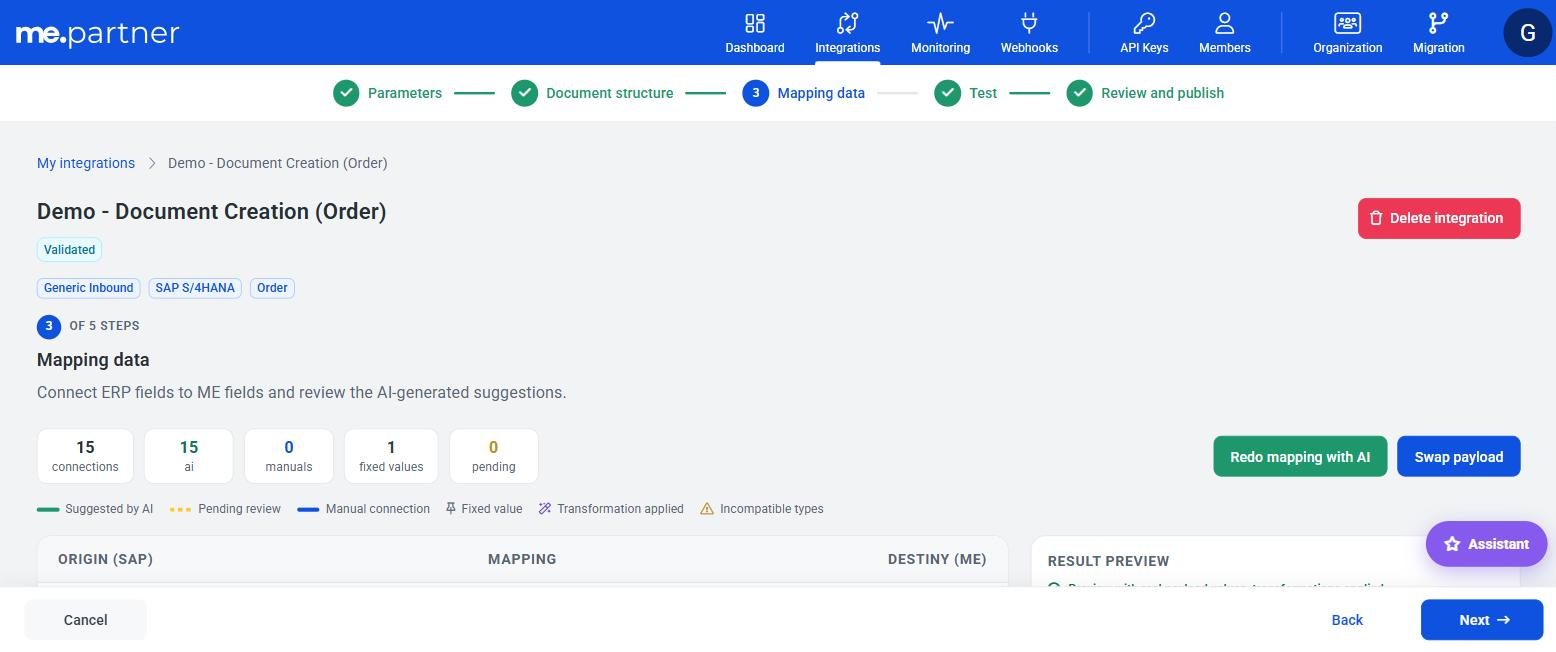Follow the My integrations breadcrumb link

86,163
